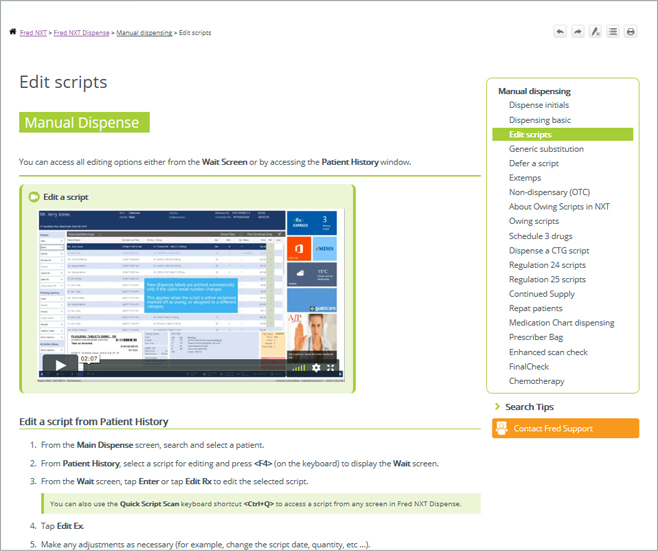Click the support person icon on the orange button
The height and width of the screenshot is (551, 658).
tap(501, 428)
